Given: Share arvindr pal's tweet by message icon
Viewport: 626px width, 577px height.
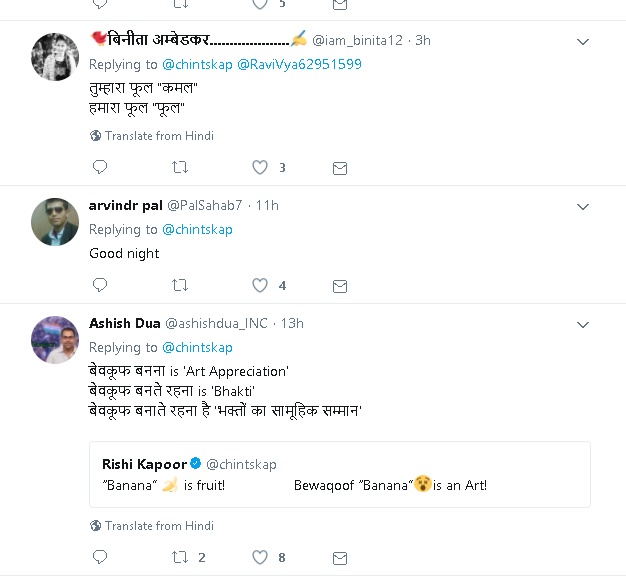Looking at the screenshot, I should (x=340, y=285).
